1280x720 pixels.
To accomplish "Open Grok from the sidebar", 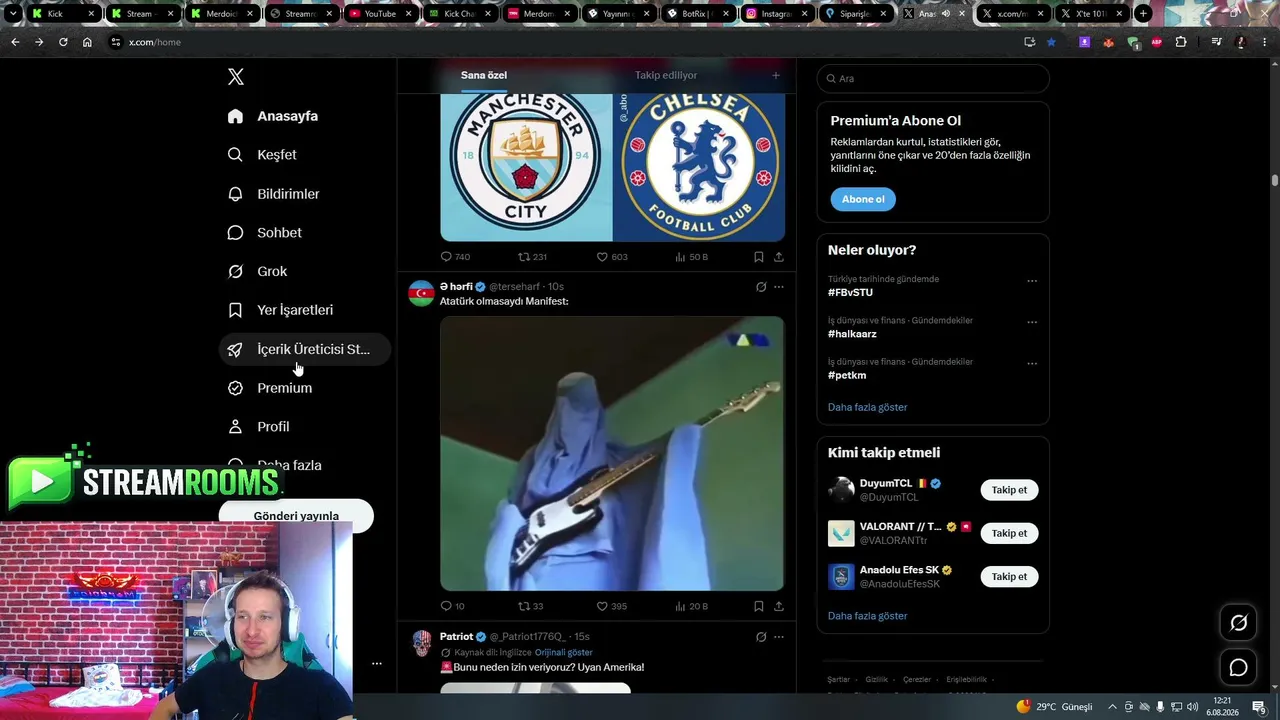I will click(257, 272).
